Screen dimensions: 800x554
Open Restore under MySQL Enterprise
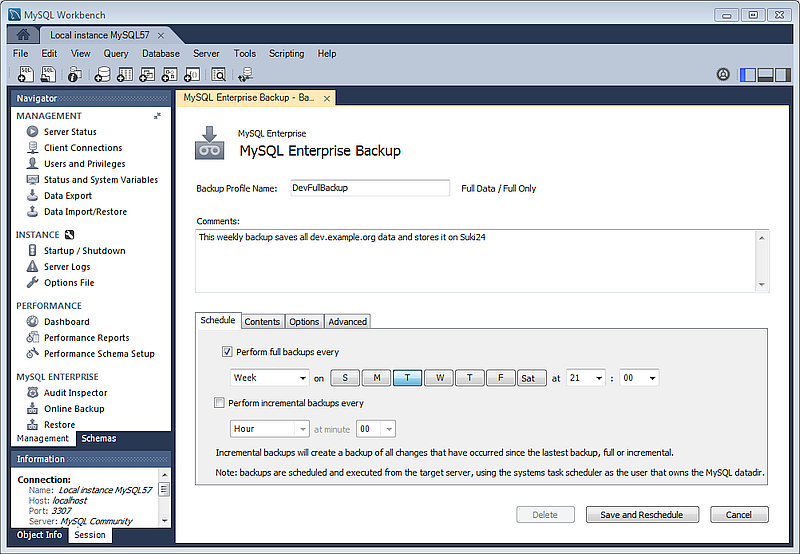point(59,424)
